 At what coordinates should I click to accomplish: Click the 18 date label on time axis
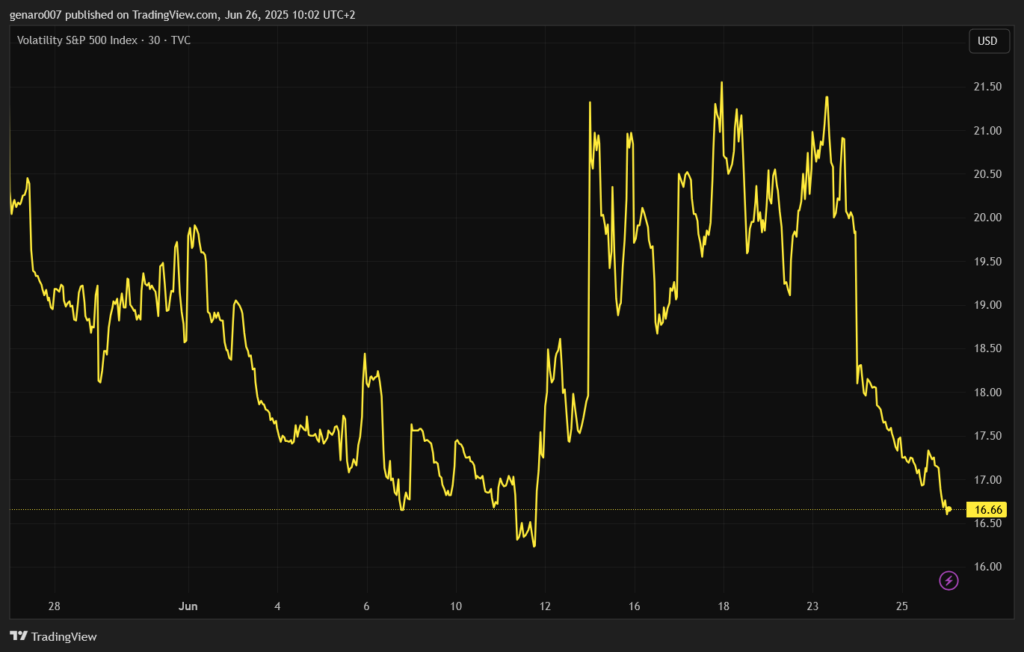(723, 606)
